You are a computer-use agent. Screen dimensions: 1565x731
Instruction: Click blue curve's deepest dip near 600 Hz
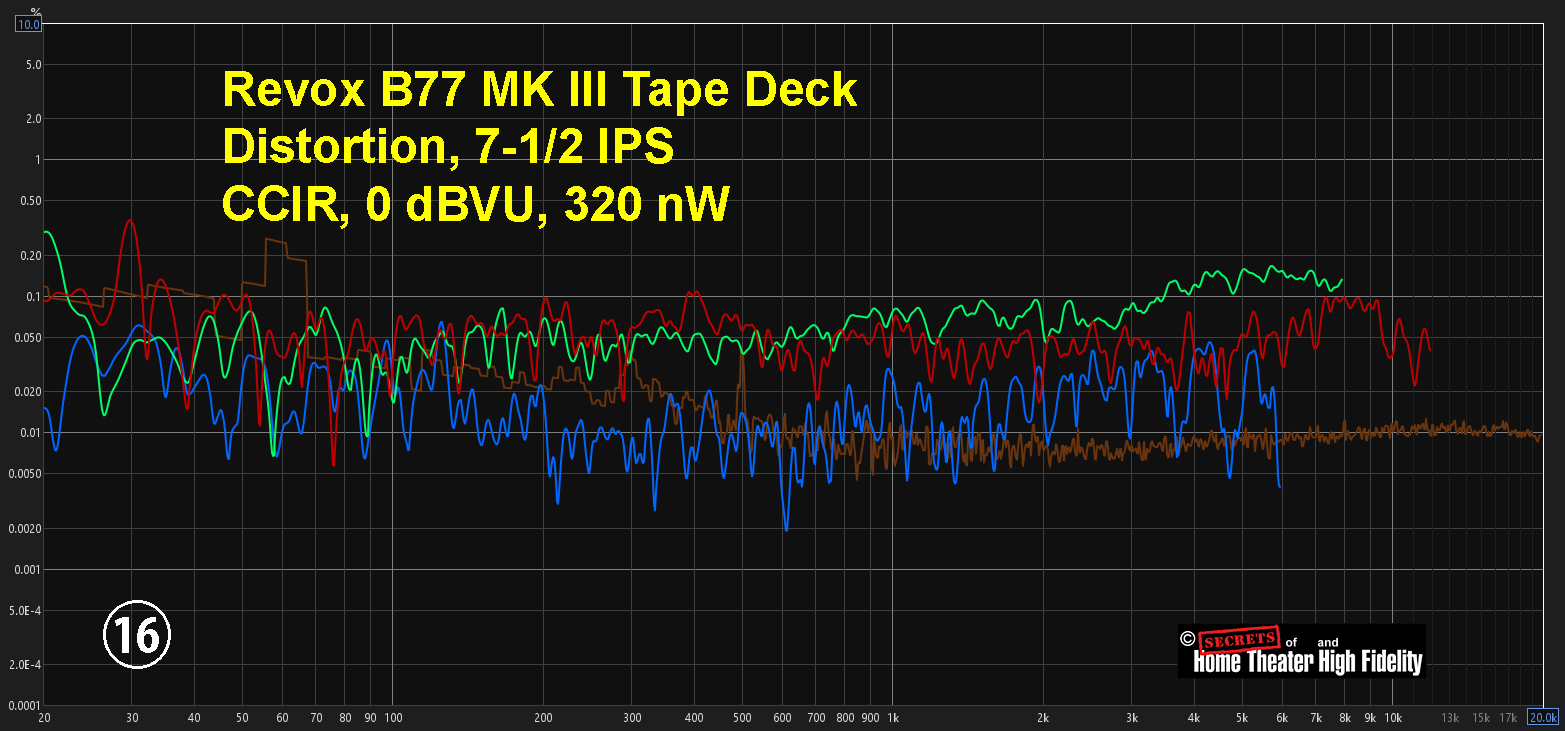(x=786, y=528)
